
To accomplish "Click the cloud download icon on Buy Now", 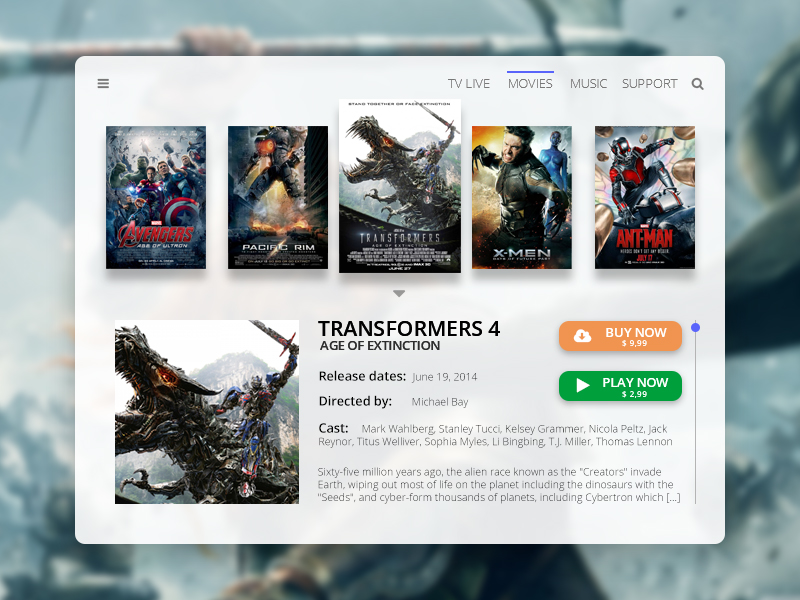I will (582, 336).
